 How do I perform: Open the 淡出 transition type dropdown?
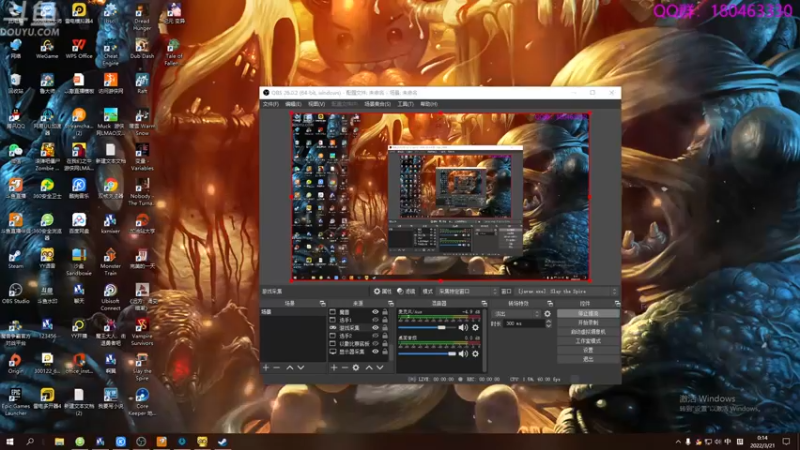[516, 314]
